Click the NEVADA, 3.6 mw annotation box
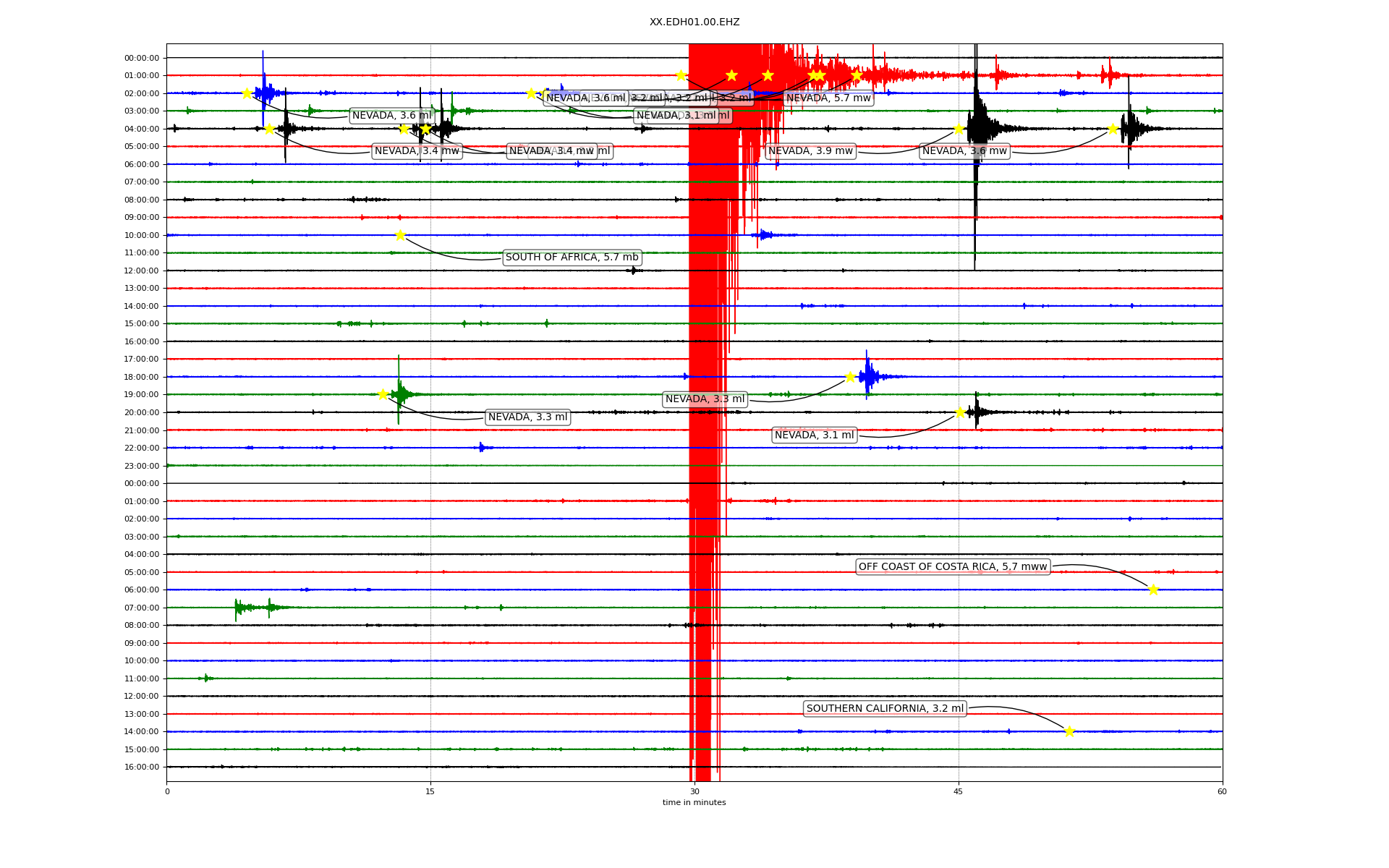Image resolution: width=1389 pixels, height=868 pixels. click(964, 151)
